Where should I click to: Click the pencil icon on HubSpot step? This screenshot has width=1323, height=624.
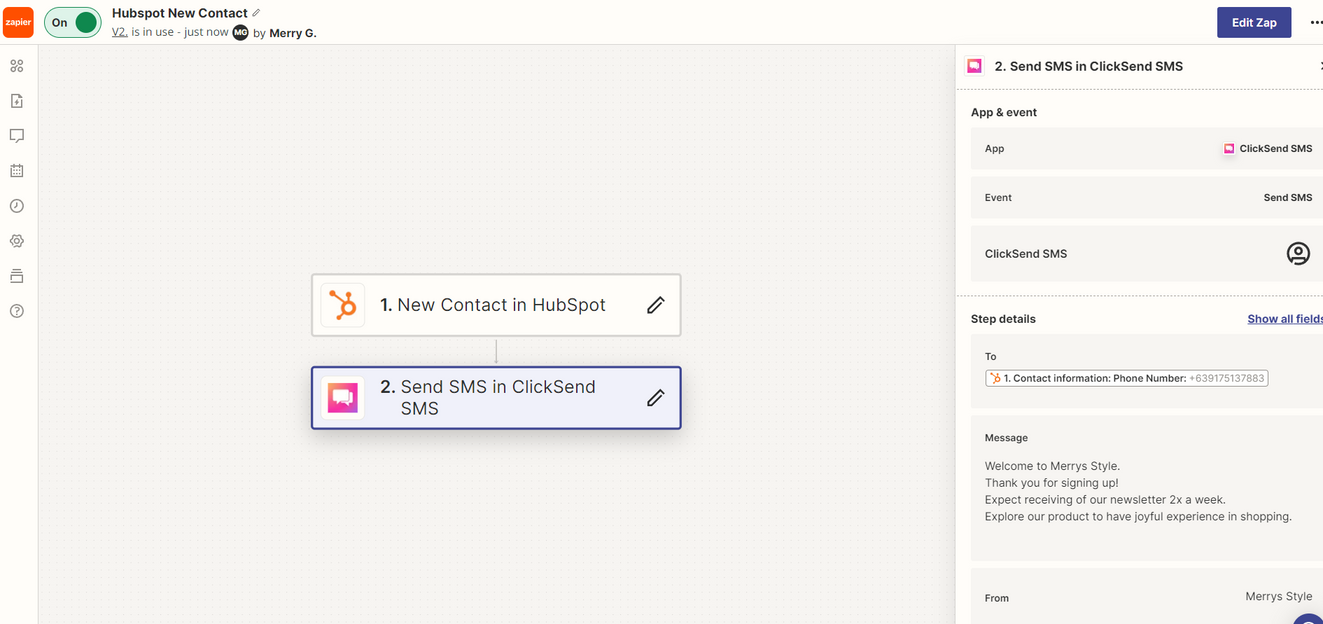(x=656, y=305)
